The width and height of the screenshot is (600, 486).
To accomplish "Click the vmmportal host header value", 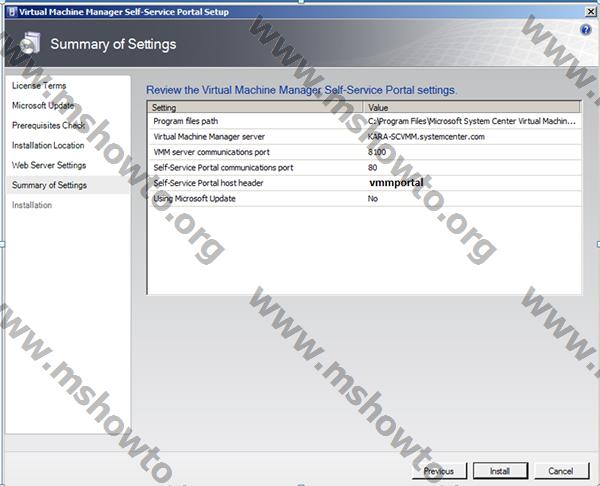I will coord(396,183).
